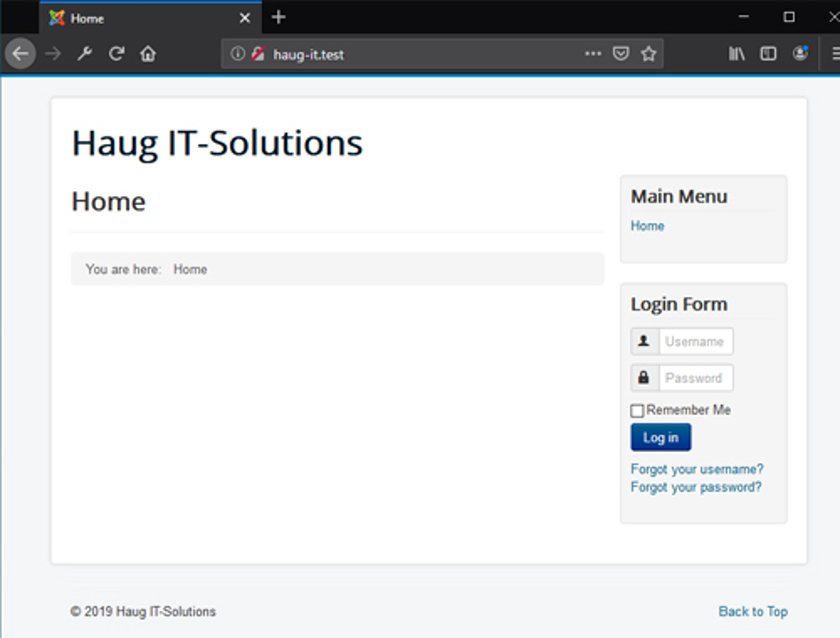Open the Forgot your username? link
The width and height of the screenshot is (840, 638).
point(696,469)
